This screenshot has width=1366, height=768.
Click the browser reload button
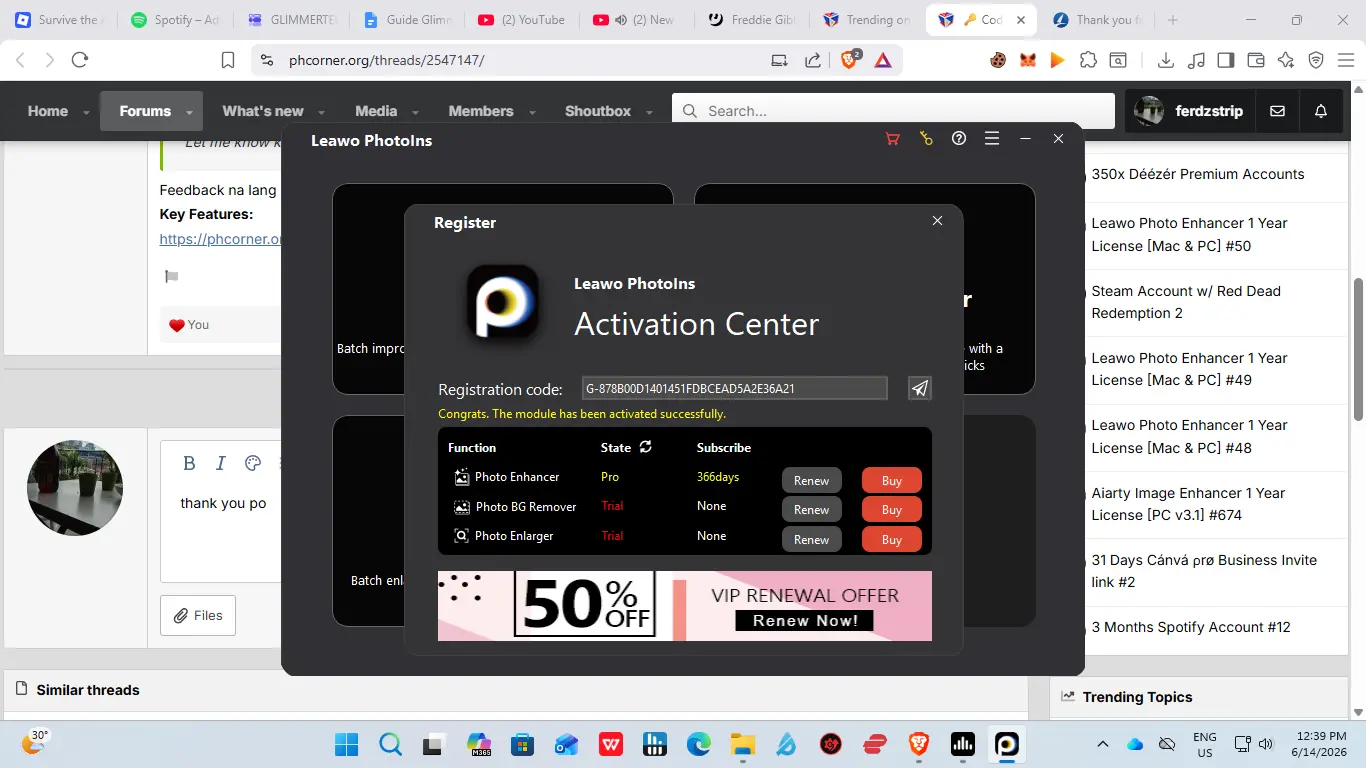[80, 60]
